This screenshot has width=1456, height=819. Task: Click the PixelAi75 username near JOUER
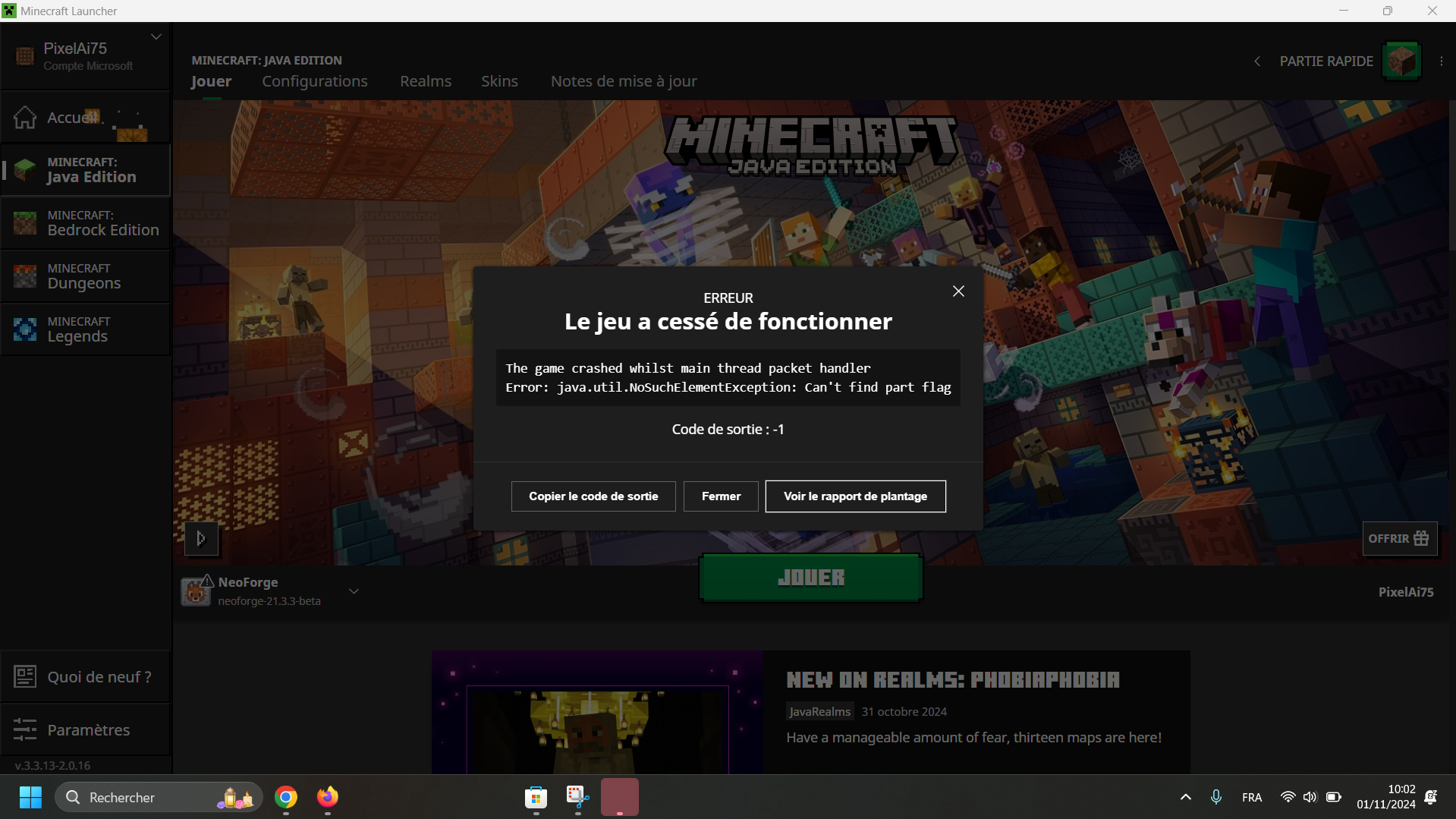click(1406, 592)
